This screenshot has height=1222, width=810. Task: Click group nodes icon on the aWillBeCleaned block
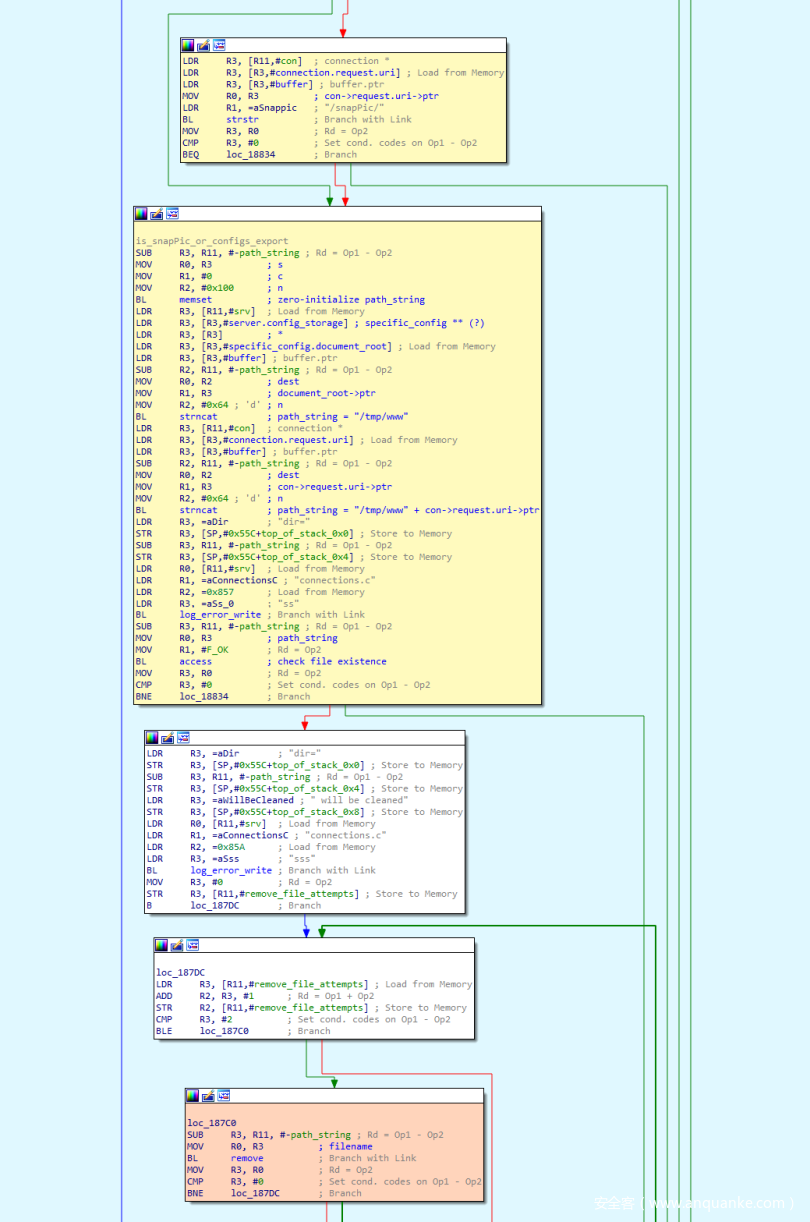click(x=183, y=738)
